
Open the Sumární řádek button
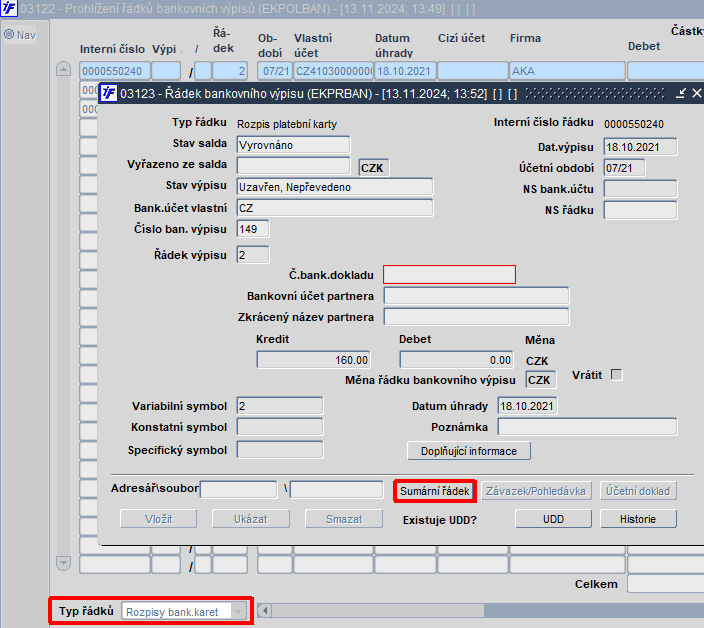pyautogui.click(x=435, y=491)
